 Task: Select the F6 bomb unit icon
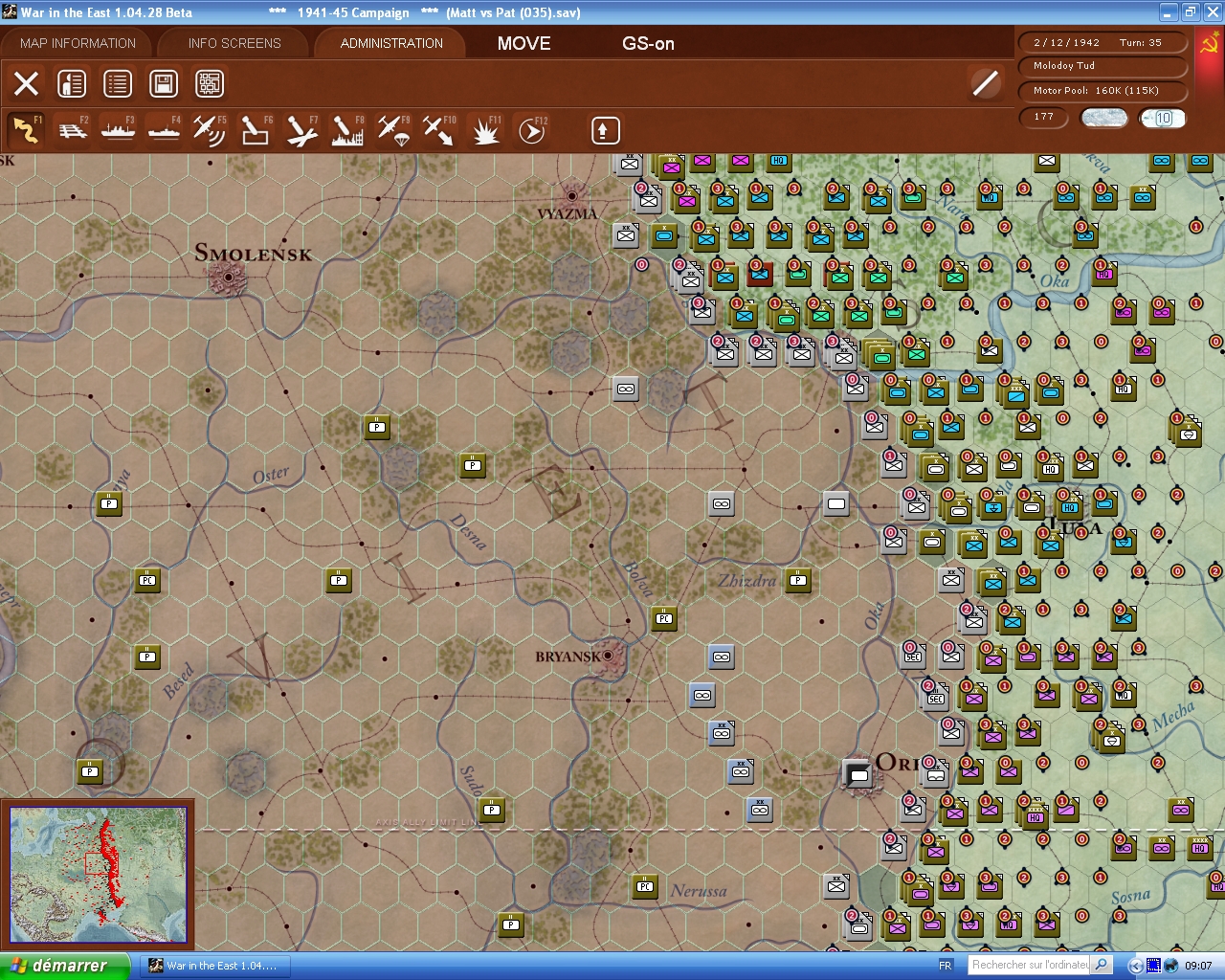click(256, 130)
